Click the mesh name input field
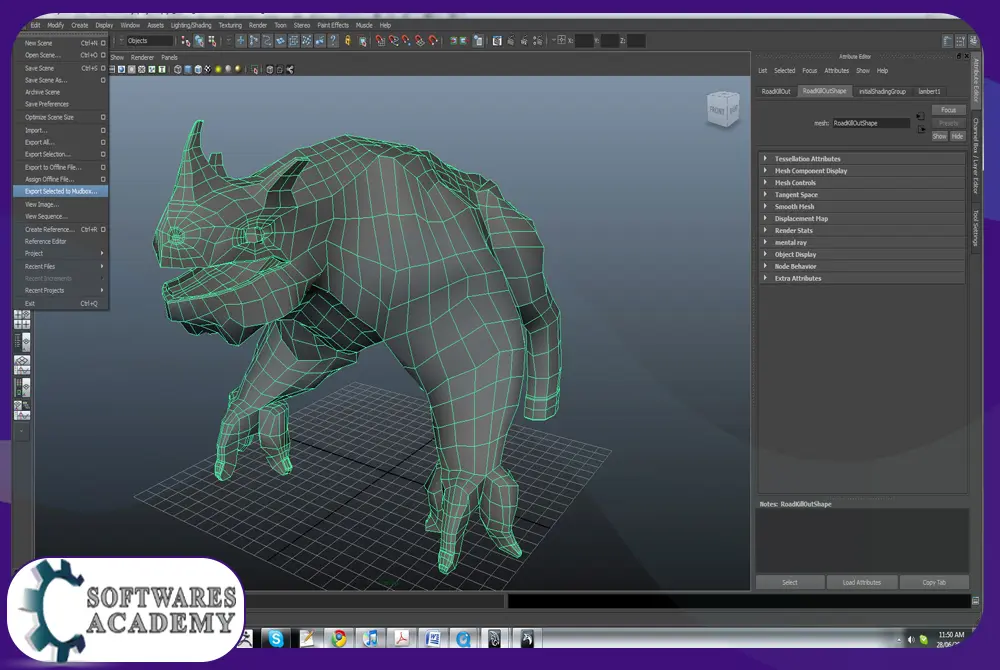This screenshot has height=670, width=1000. click(871, 123)
